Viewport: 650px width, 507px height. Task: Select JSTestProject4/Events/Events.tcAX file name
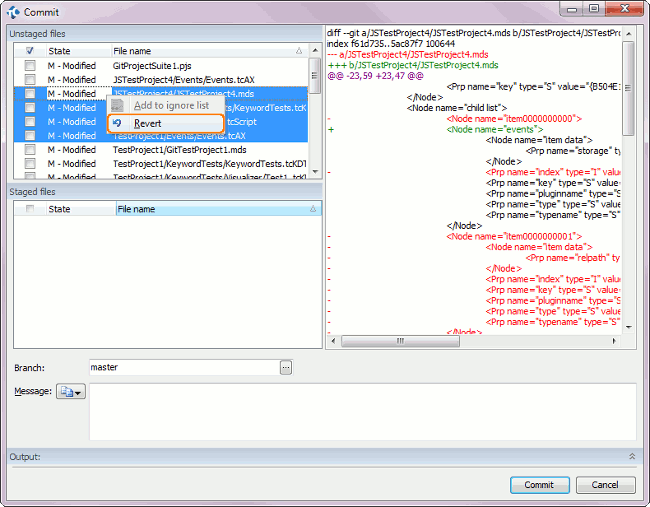coord(184,80)
